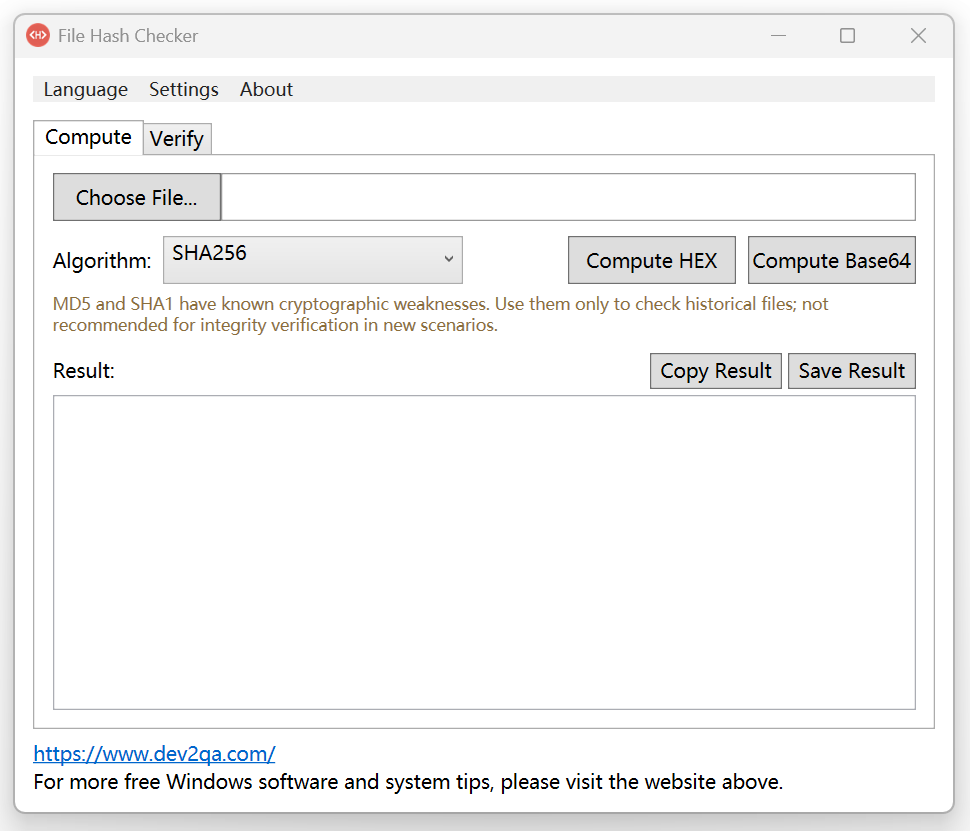Open the Settings menu
This screenshot has height=831, width=970.
(184, 90)
